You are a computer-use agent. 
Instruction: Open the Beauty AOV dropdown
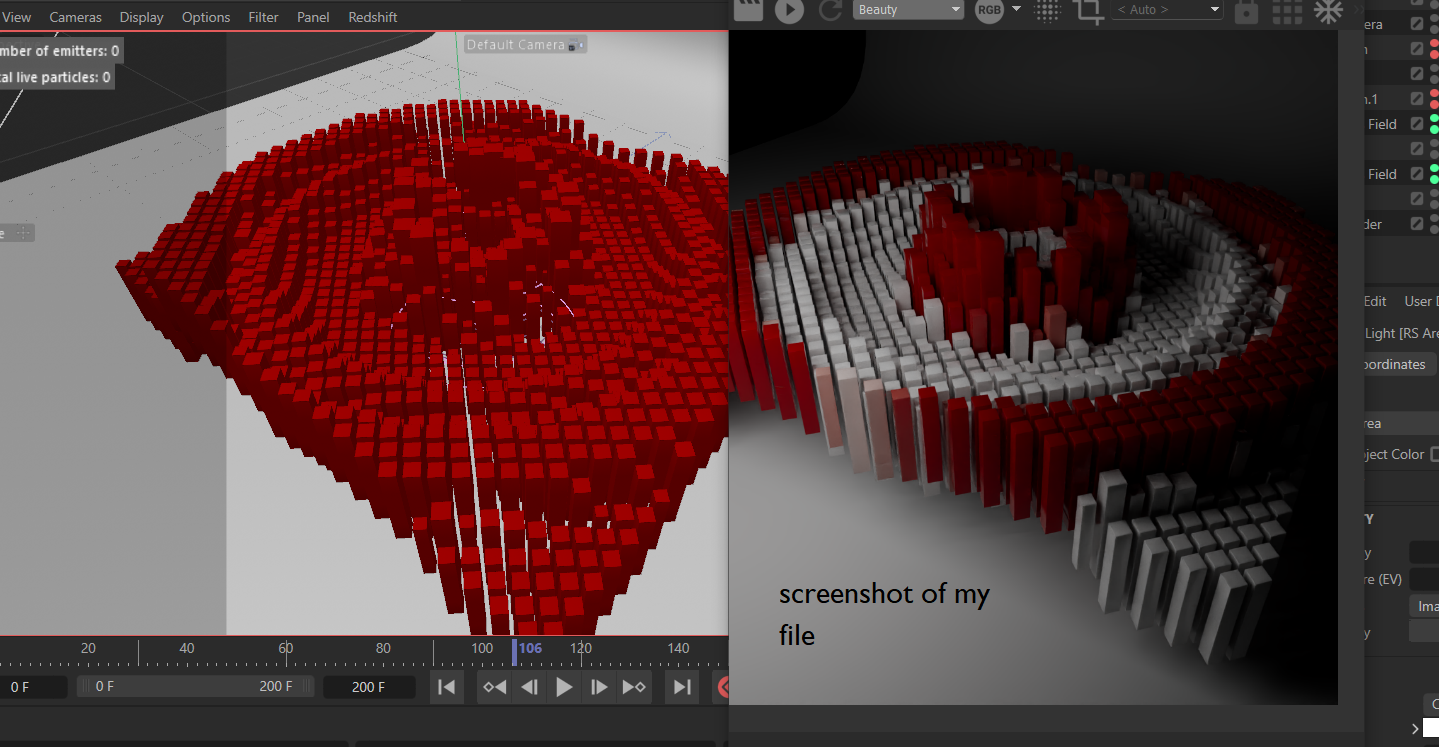coord(908,10)
